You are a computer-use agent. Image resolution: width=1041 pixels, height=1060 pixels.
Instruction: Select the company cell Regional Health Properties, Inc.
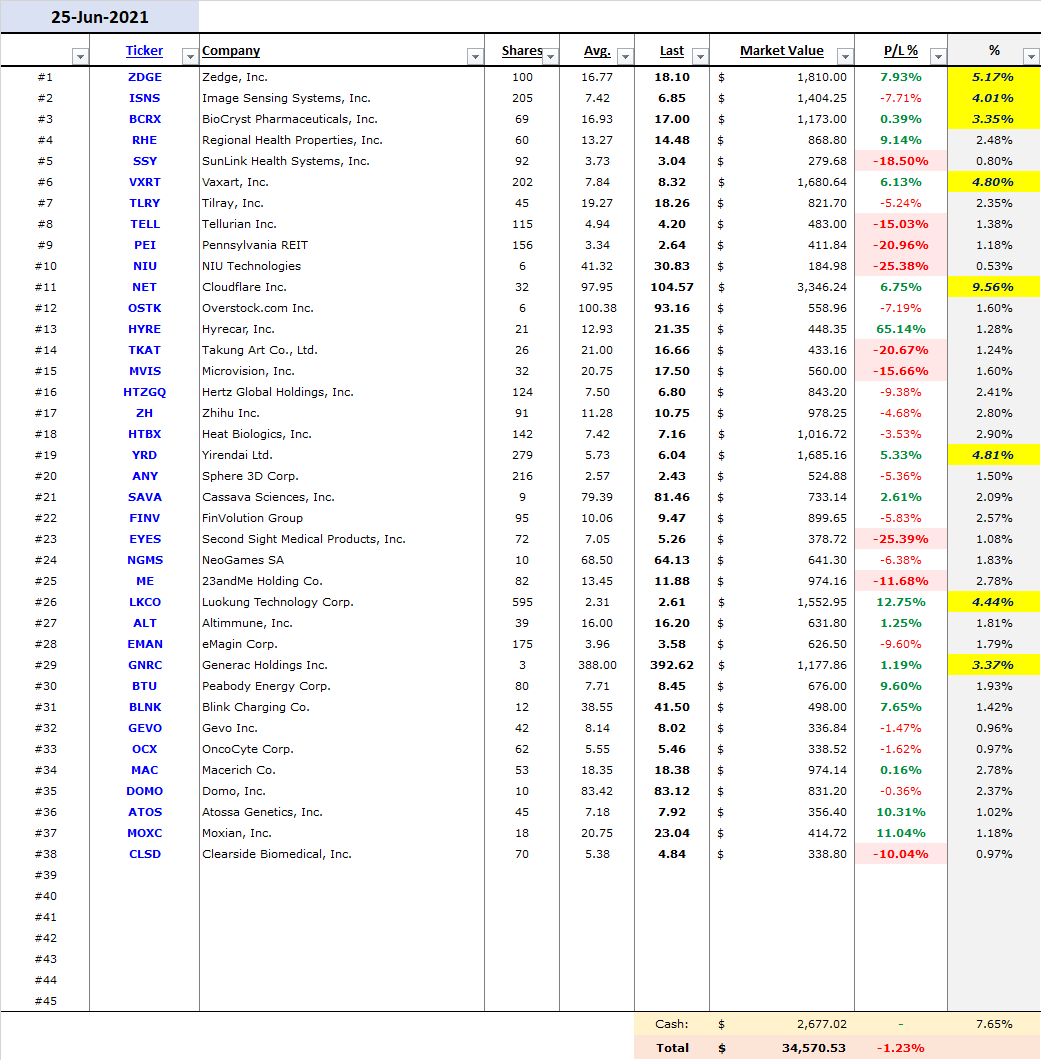point(342,140)
